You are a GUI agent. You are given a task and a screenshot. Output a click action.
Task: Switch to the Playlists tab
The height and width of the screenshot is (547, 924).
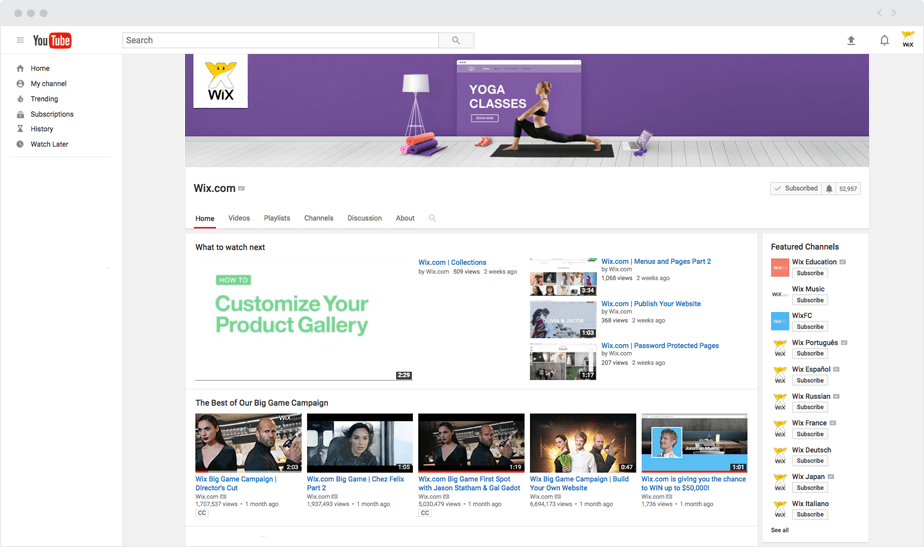pos(277,218)
